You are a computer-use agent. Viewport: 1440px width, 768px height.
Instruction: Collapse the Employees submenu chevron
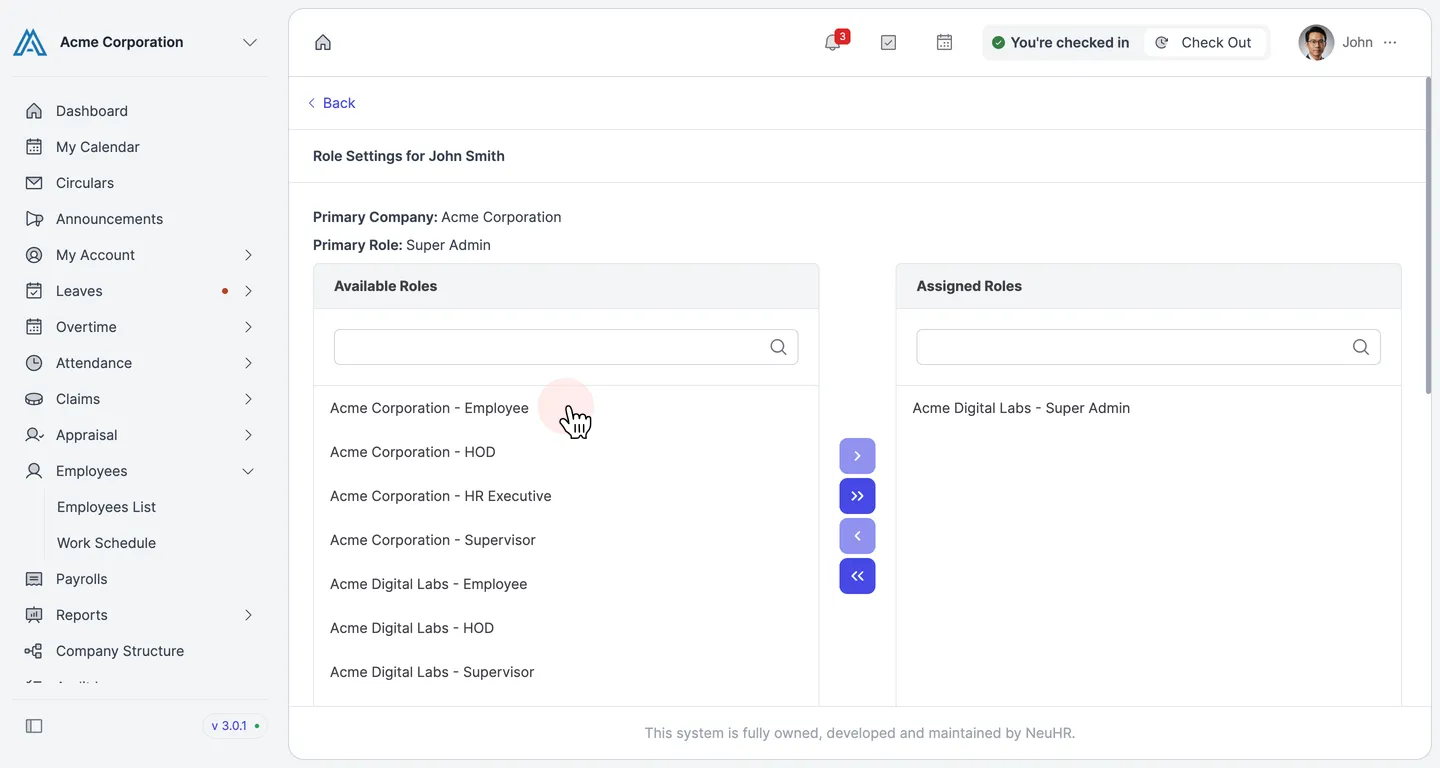pyautogui.click(x=248, y=471)
